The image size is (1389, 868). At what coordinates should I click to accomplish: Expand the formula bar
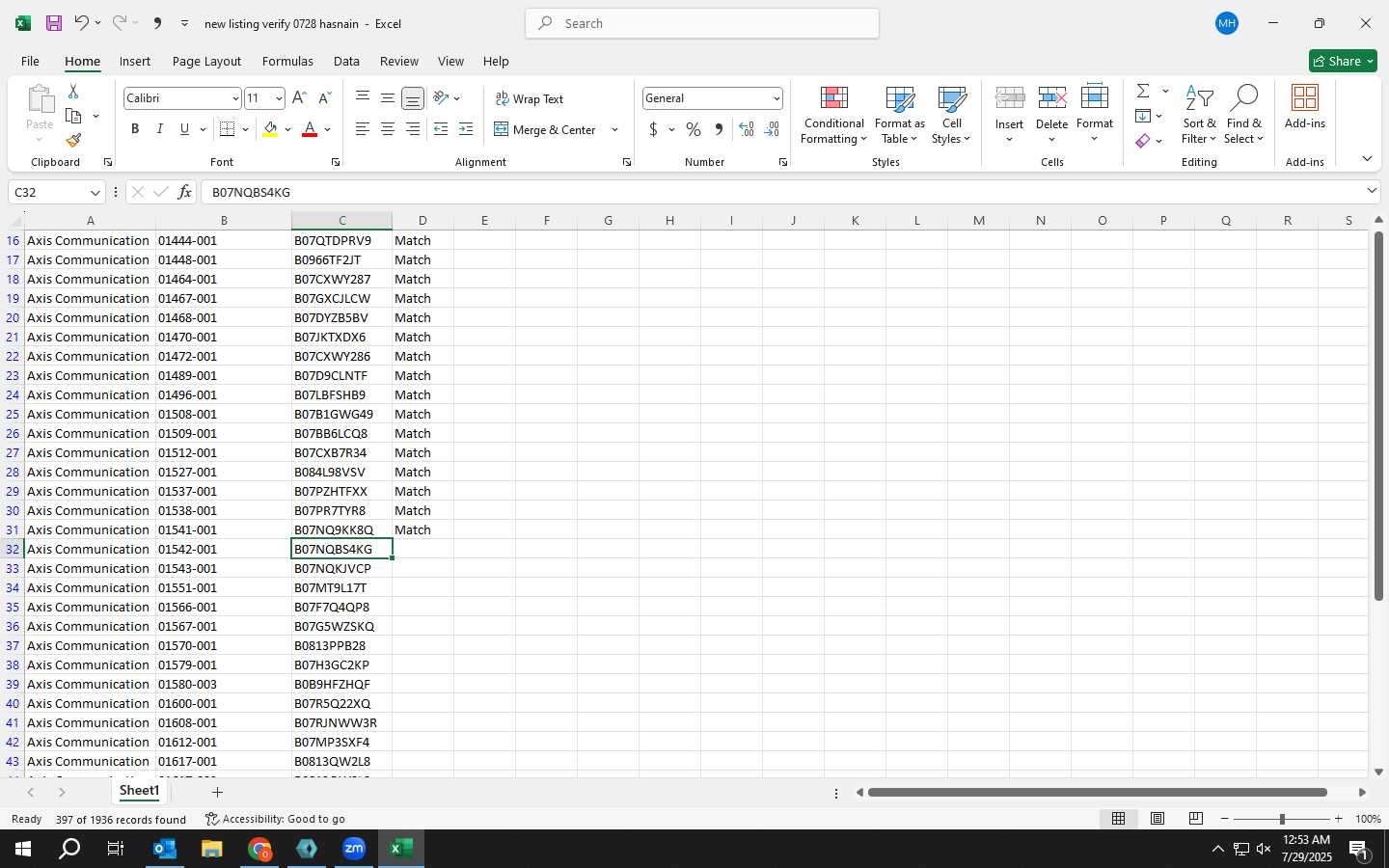1372,191
